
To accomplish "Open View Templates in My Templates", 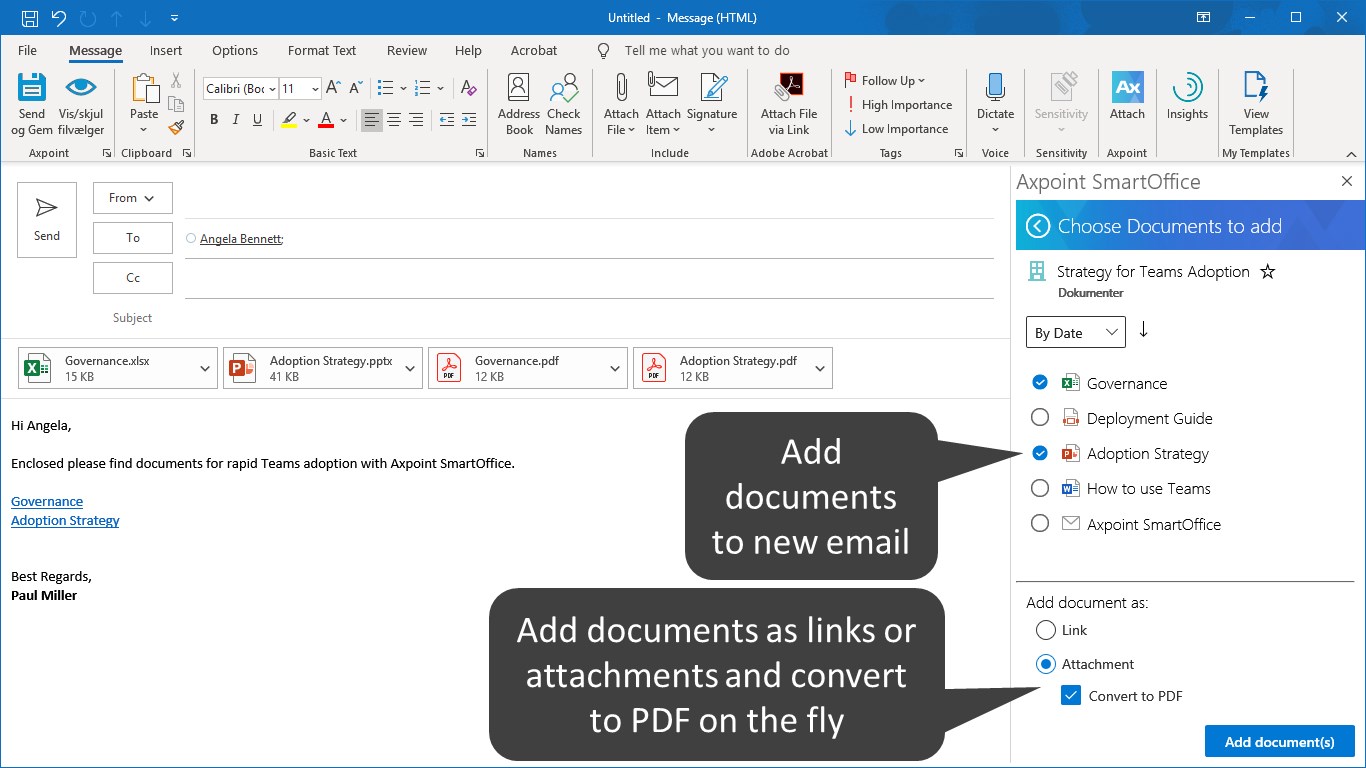I will point(1256,104).
